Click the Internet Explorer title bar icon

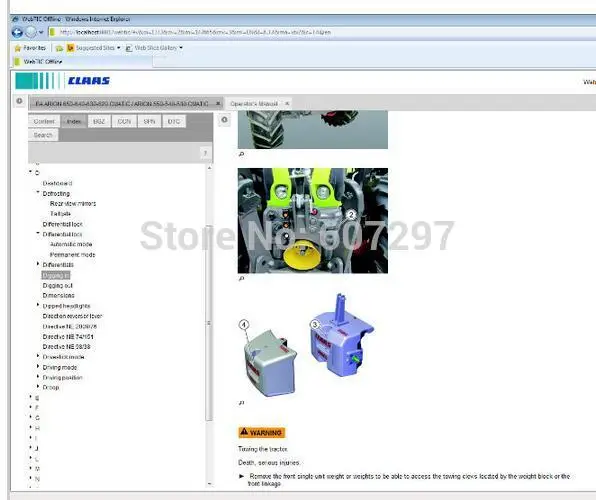tap(15, 19)
